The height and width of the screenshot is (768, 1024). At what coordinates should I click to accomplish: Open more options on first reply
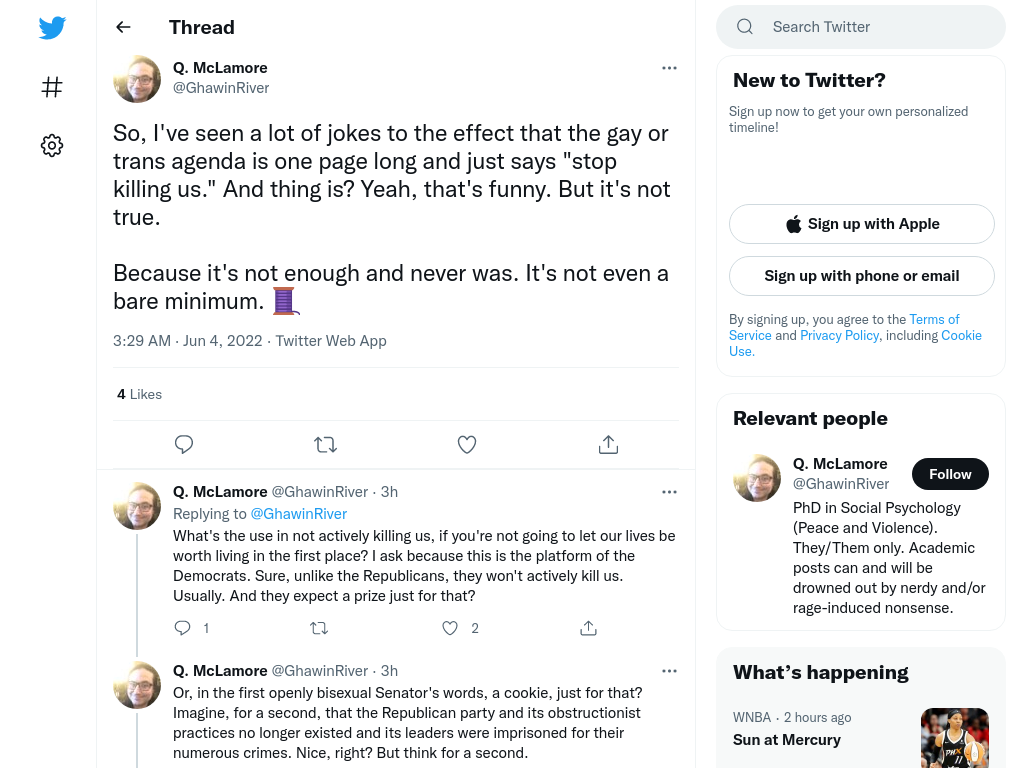coord(669,492)
